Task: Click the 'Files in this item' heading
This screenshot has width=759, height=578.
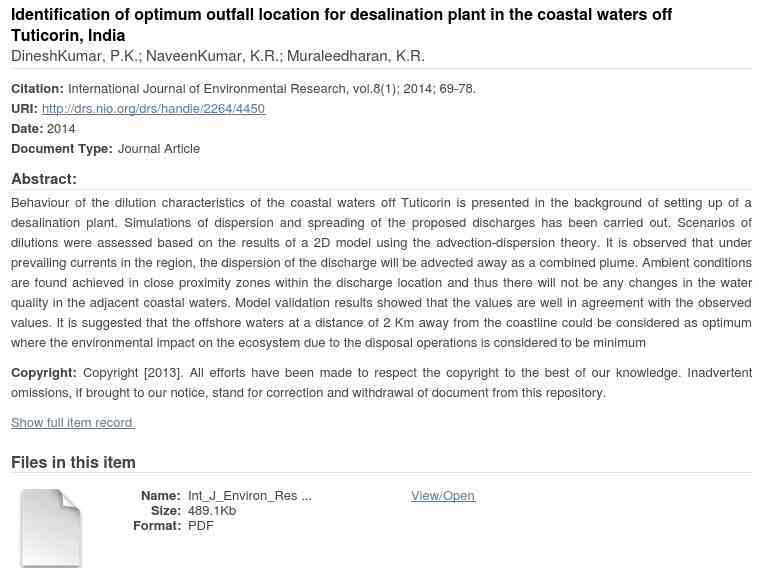Action: 73,462
